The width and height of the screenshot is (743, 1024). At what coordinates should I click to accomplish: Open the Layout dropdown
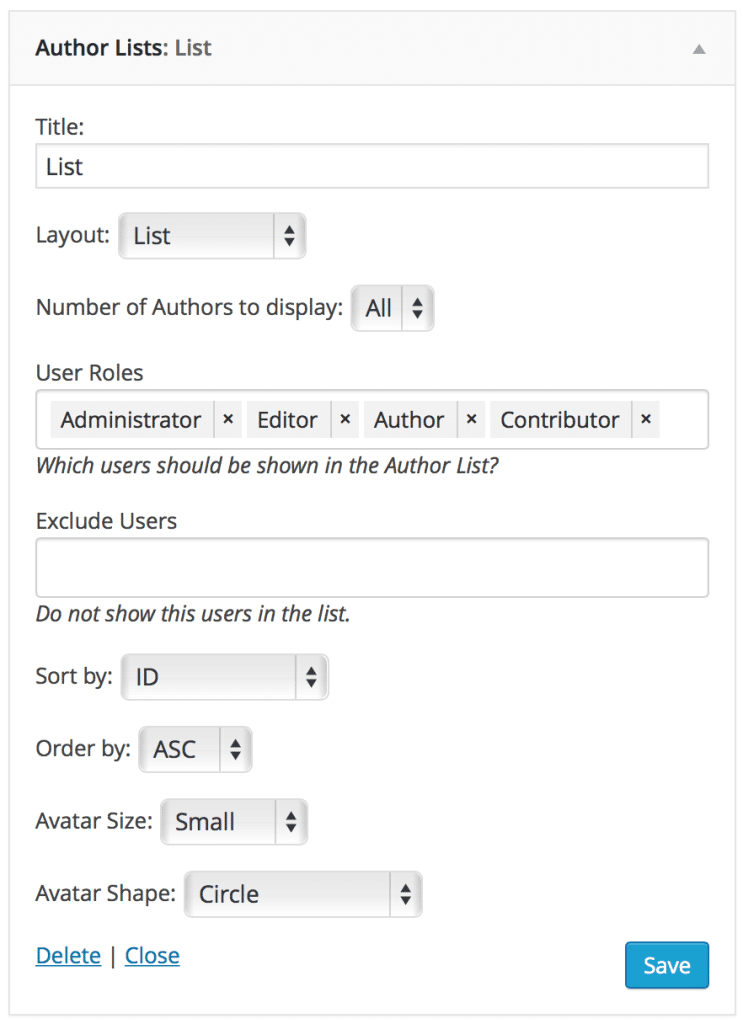coord(210,236)
